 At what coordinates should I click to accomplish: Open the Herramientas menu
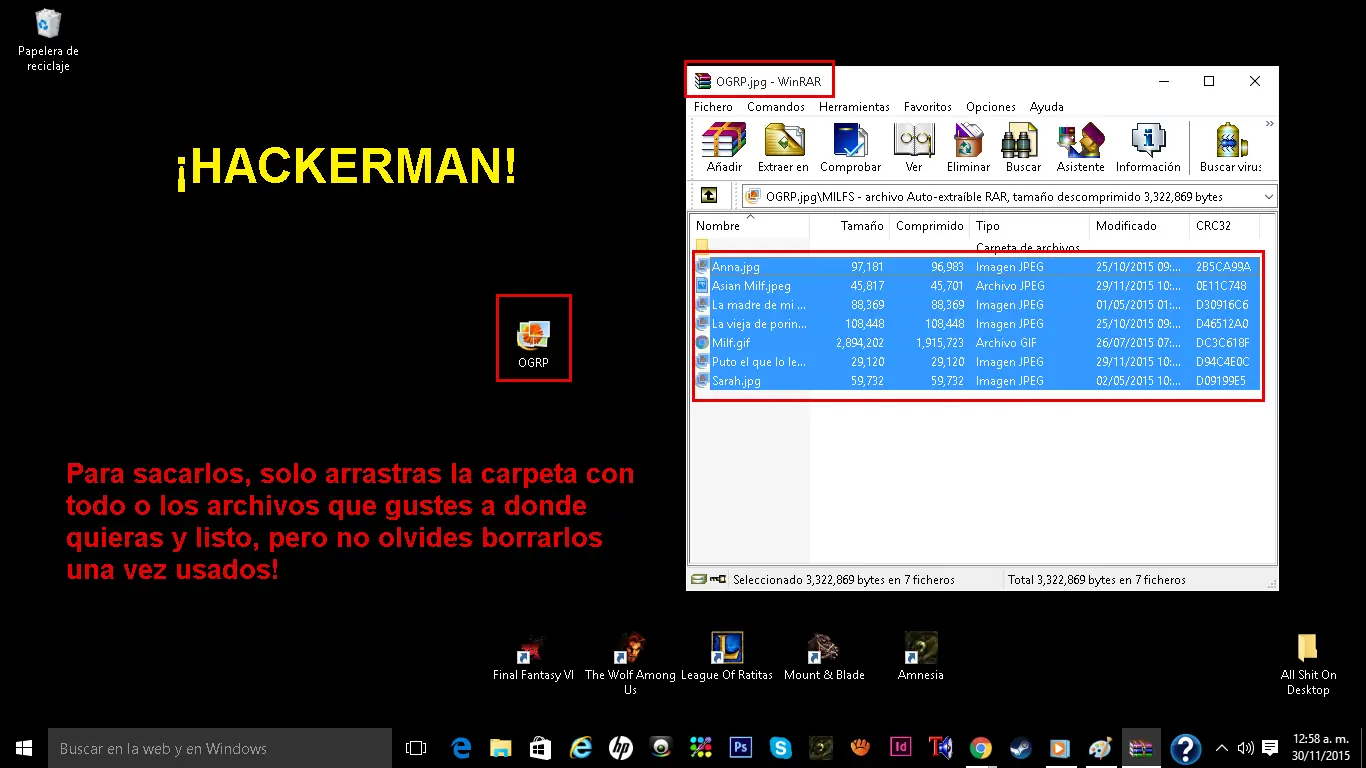854,107
